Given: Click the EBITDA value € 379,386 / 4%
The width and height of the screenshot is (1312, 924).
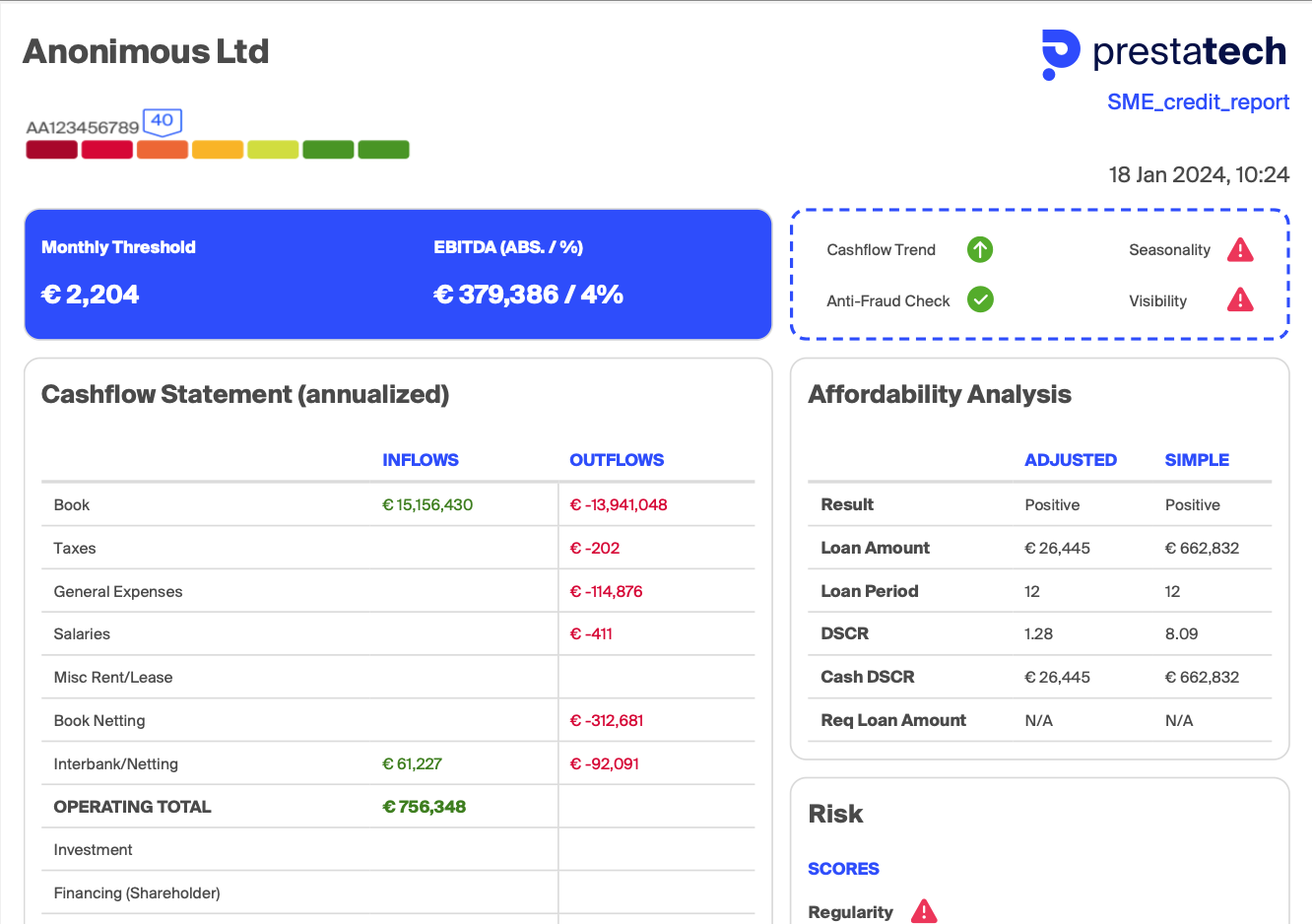Looking at the screenshot, I should 528,295.
